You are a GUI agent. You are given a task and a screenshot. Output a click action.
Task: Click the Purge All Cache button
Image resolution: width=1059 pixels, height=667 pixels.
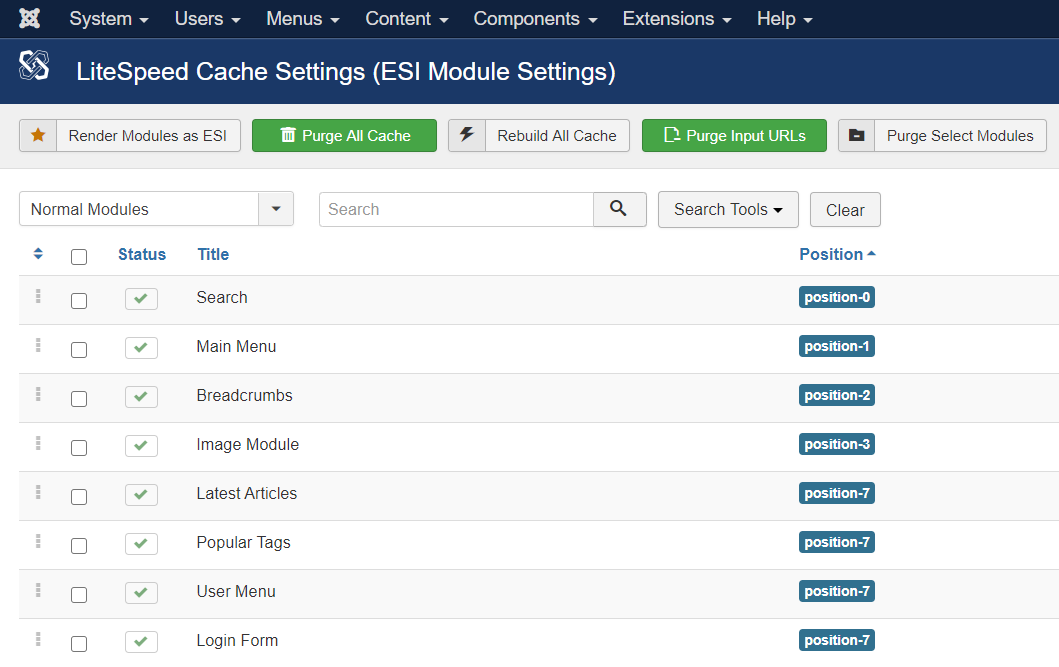tap(344, 135)
